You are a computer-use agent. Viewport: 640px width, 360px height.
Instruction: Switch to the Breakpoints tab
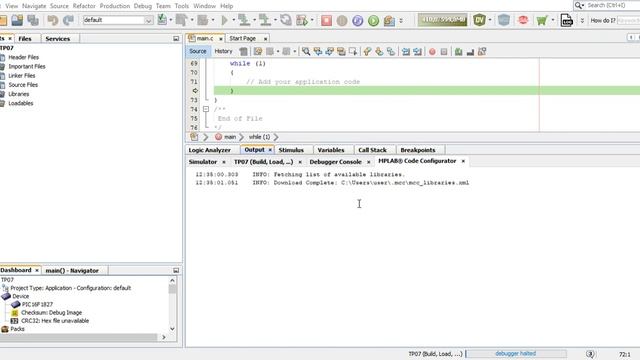pos(418,150)
